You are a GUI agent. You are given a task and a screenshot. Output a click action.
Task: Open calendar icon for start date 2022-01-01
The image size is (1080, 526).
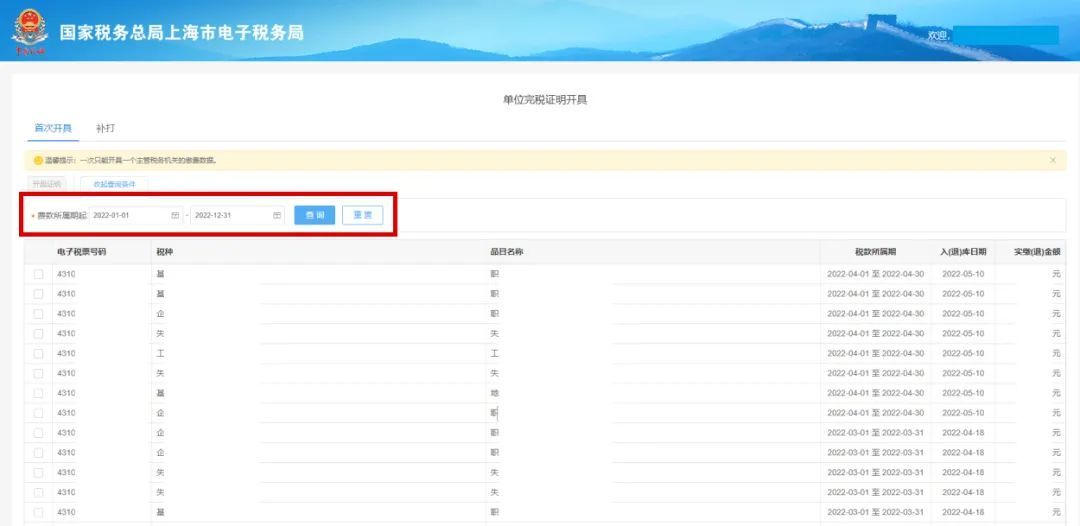coord(175,215)
